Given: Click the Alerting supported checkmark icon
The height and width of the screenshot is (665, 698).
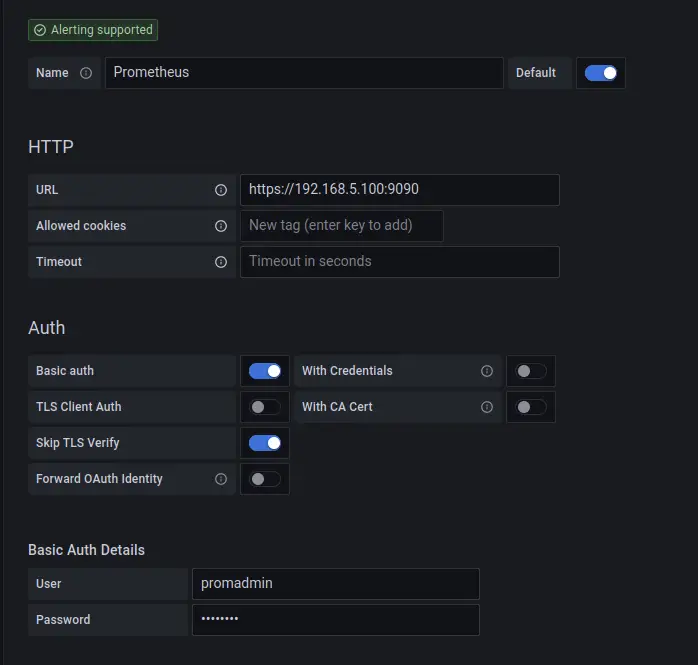Looking at the screenshot, I should 40,30.
